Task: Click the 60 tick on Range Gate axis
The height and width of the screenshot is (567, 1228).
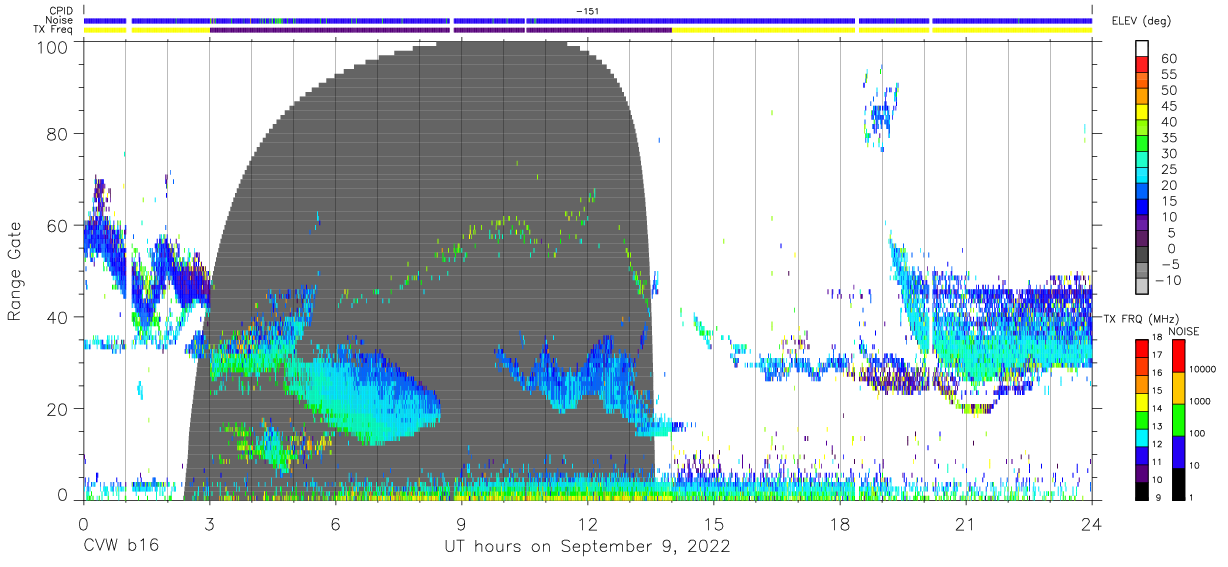Action: pos(58,225)
